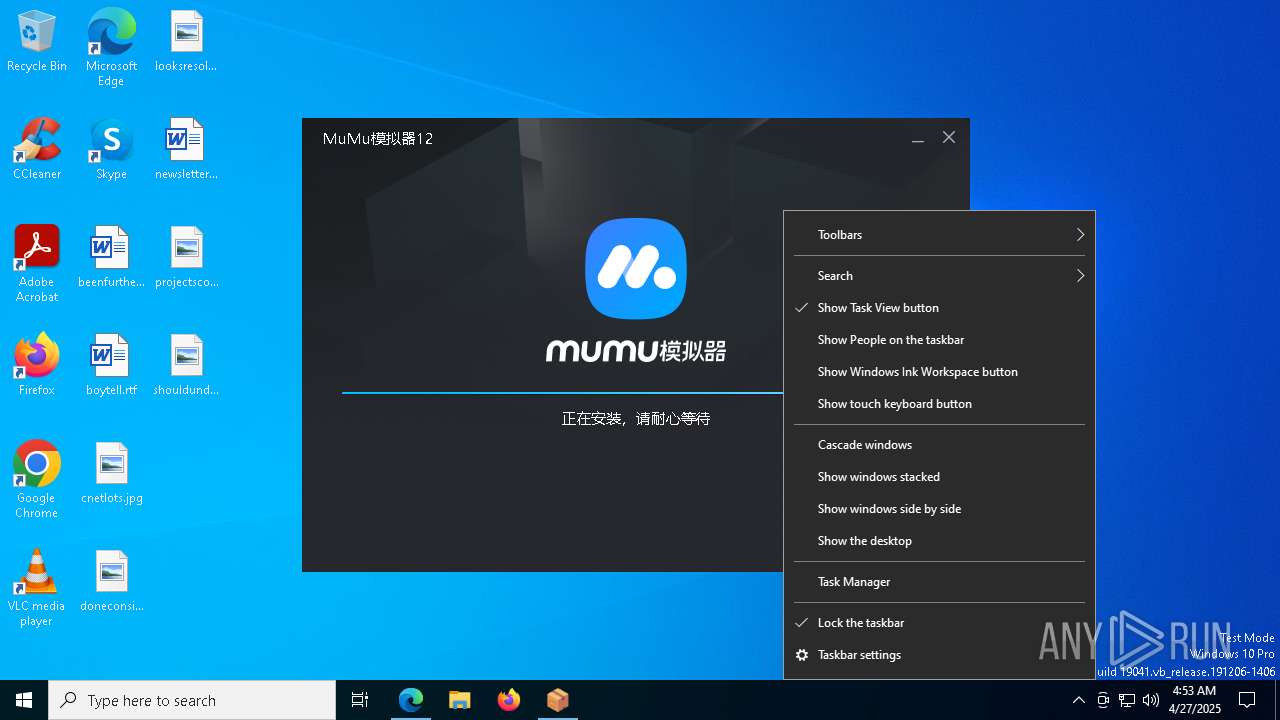
Task: Show hidden system tray icons
Action: tap(1078, 700)
